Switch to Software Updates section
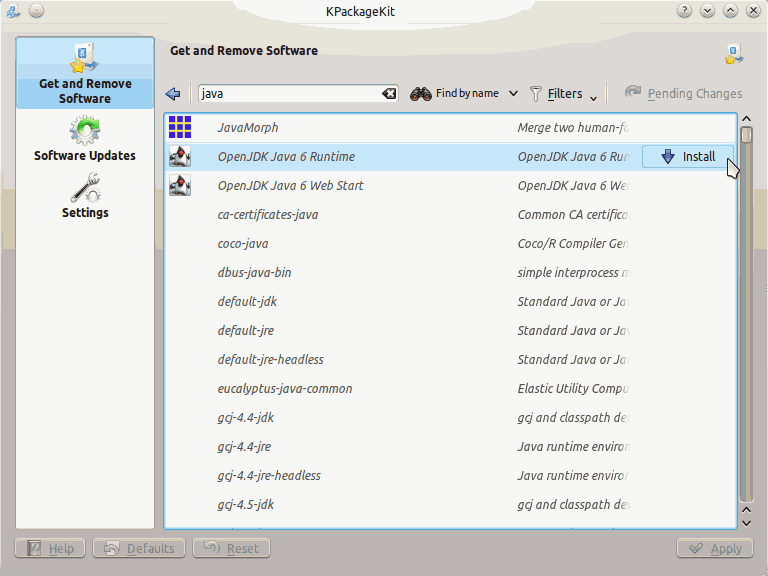Viewport: 768px width, 576px height. pos(85,139)
